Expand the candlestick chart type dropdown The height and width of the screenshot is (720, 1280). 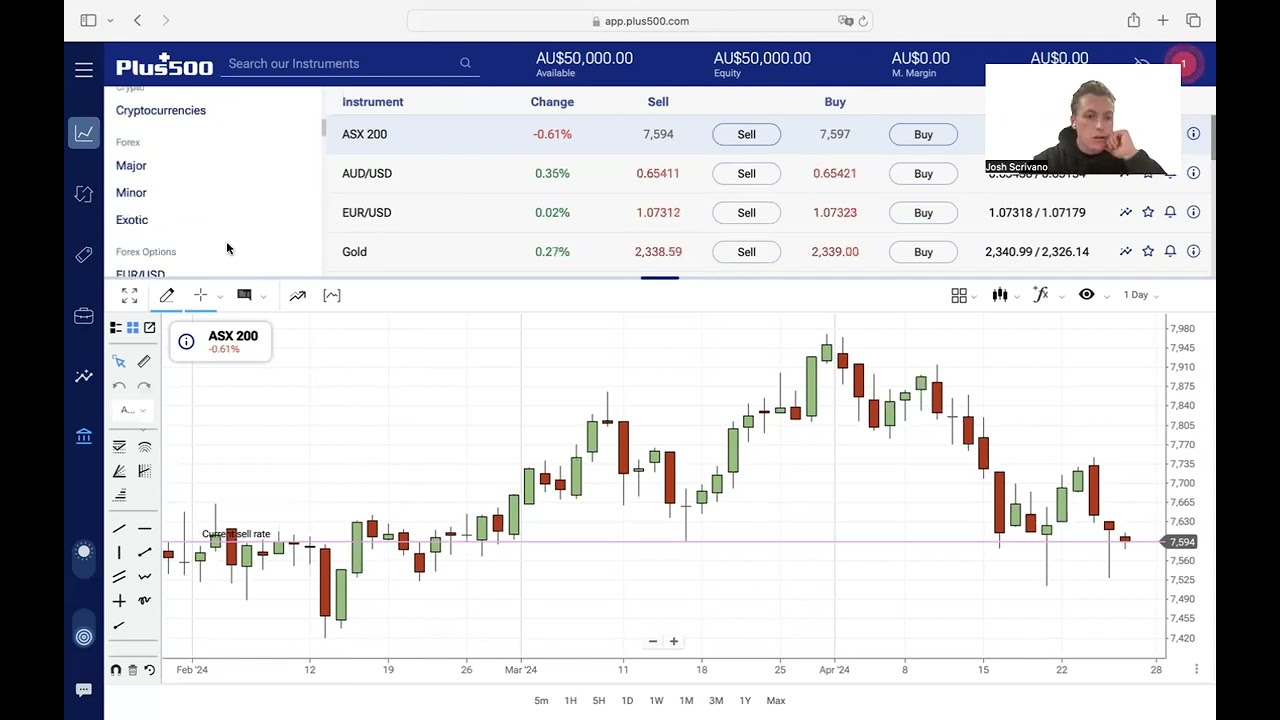1017,296
